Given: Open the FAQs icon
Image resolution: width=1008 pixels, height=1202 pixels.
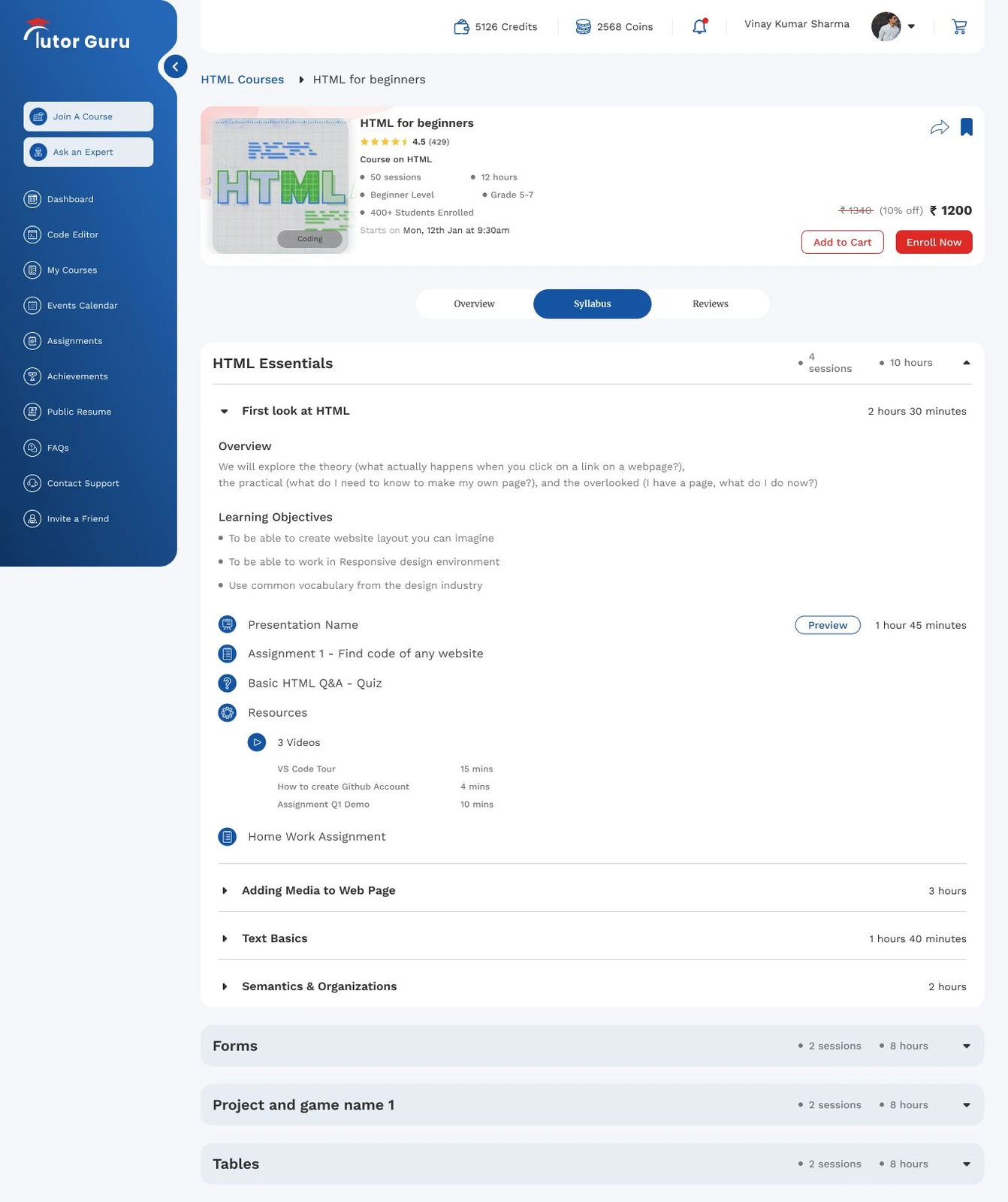Looking at the screenshot, I should click(32, 448).
